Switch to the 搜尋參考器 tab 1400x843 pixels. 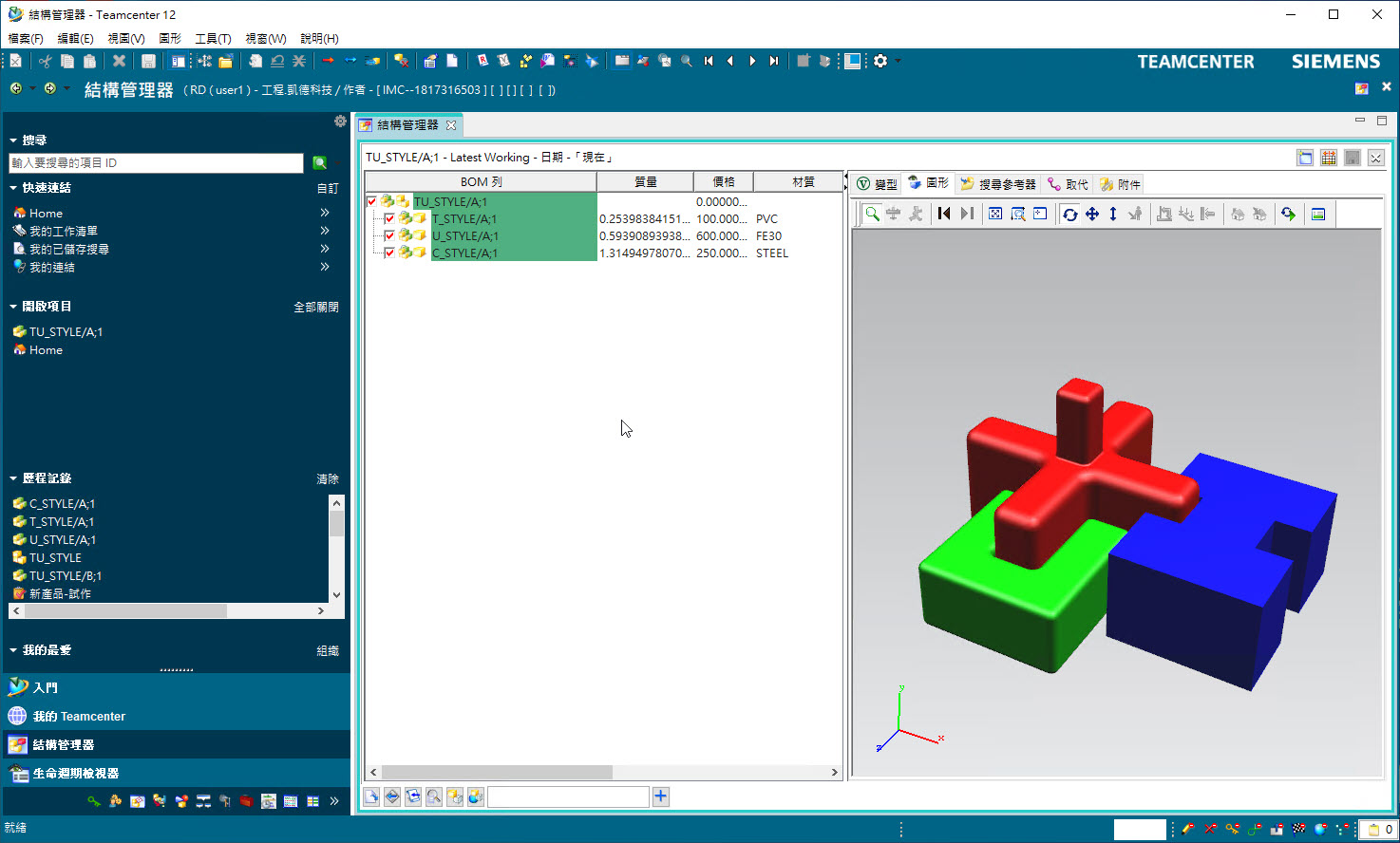[998, 184]
